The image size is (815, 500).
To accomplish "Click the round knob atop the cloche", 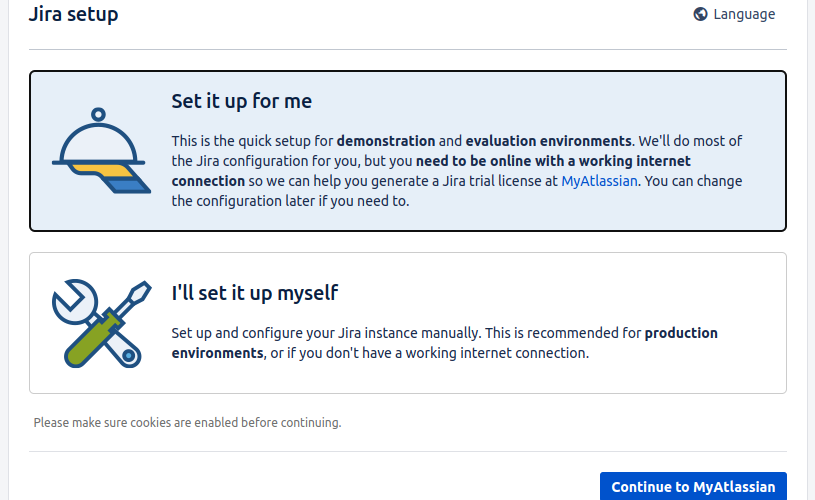I will click(x=98, y=114).
